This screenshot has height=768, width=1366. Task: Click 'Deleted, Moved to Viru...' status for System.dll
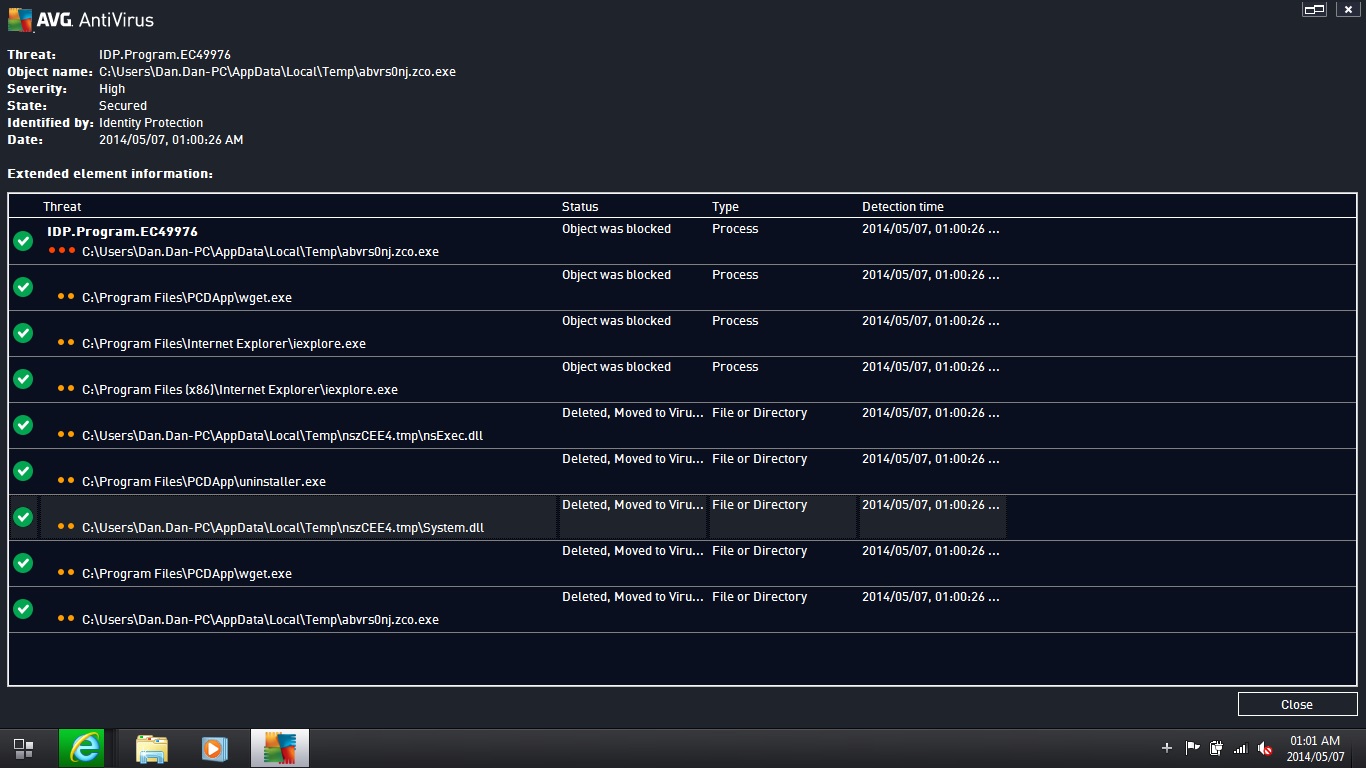[x=633, y=505]
